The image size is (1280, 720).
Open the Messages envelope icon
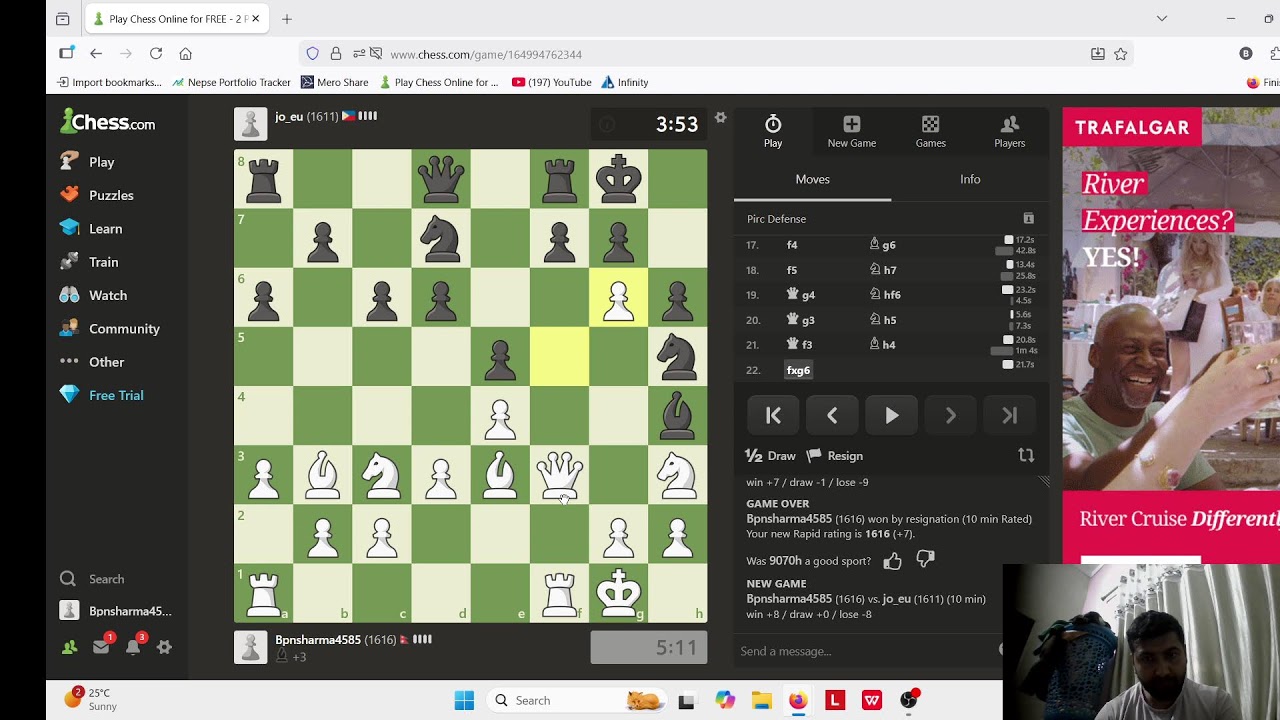pos(101,647)
